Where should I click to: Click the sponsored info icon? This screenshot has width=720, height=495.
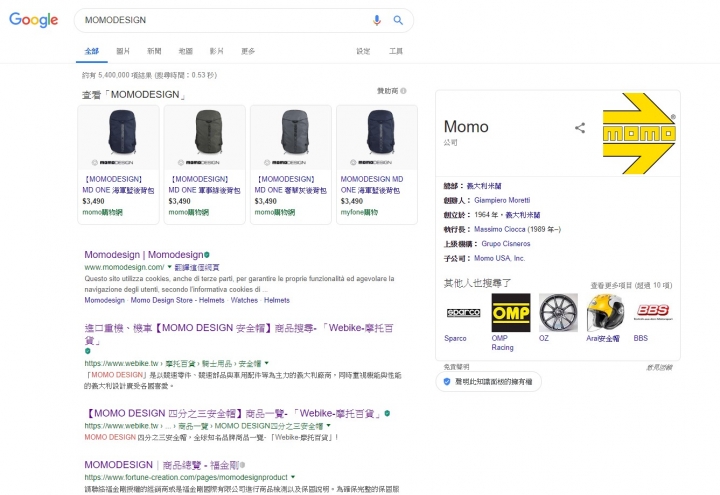[x=403, y=91]
